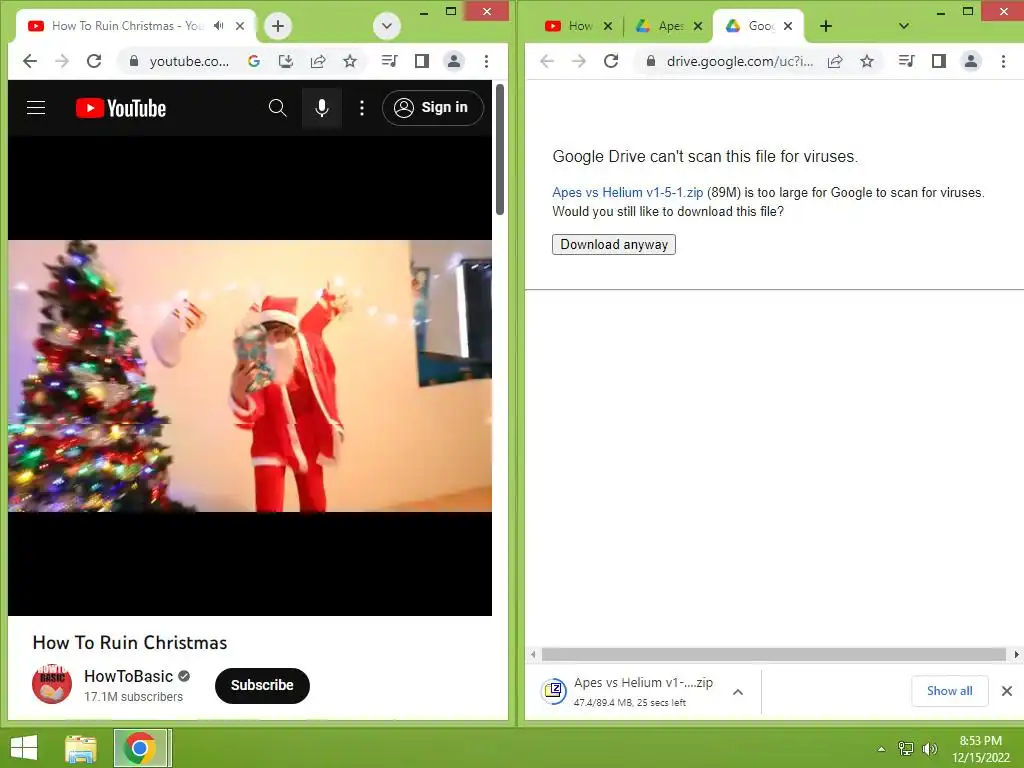This screenshot has height=768, width=1024.
Task: Click the youtube.com address bar
Action: (x=189, y=61)
